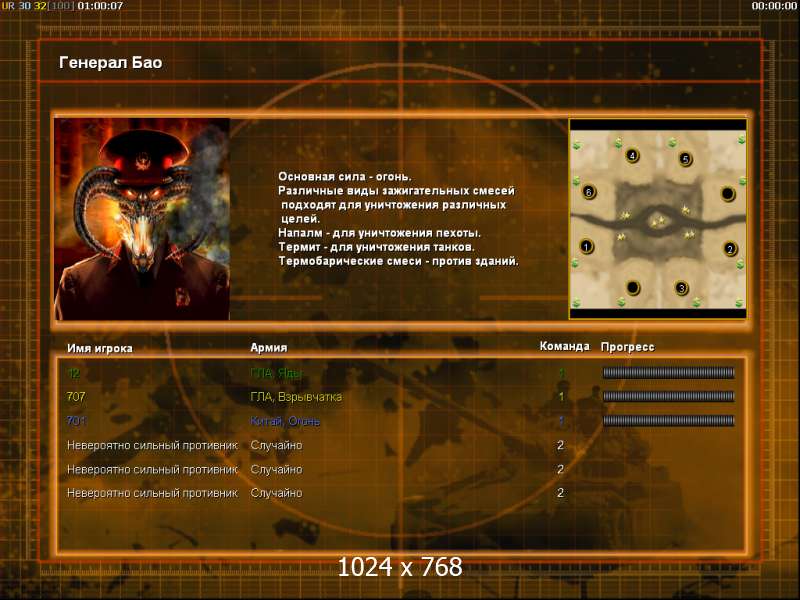Select the empty black marker beside position 3
Screen dimensions: 800x600
(x=633, y=288)
